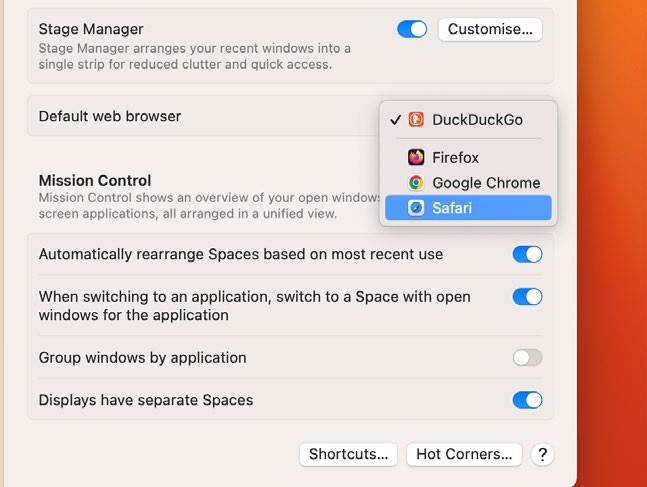Screen dimensions: 647x487
Task: Open help with the question mark button
Action: (x=541, y=454)
